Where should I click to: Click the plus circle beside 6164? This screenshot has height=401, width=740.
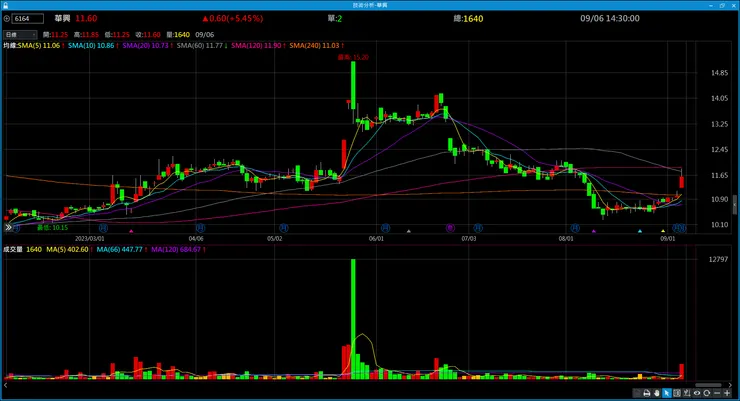7,18
